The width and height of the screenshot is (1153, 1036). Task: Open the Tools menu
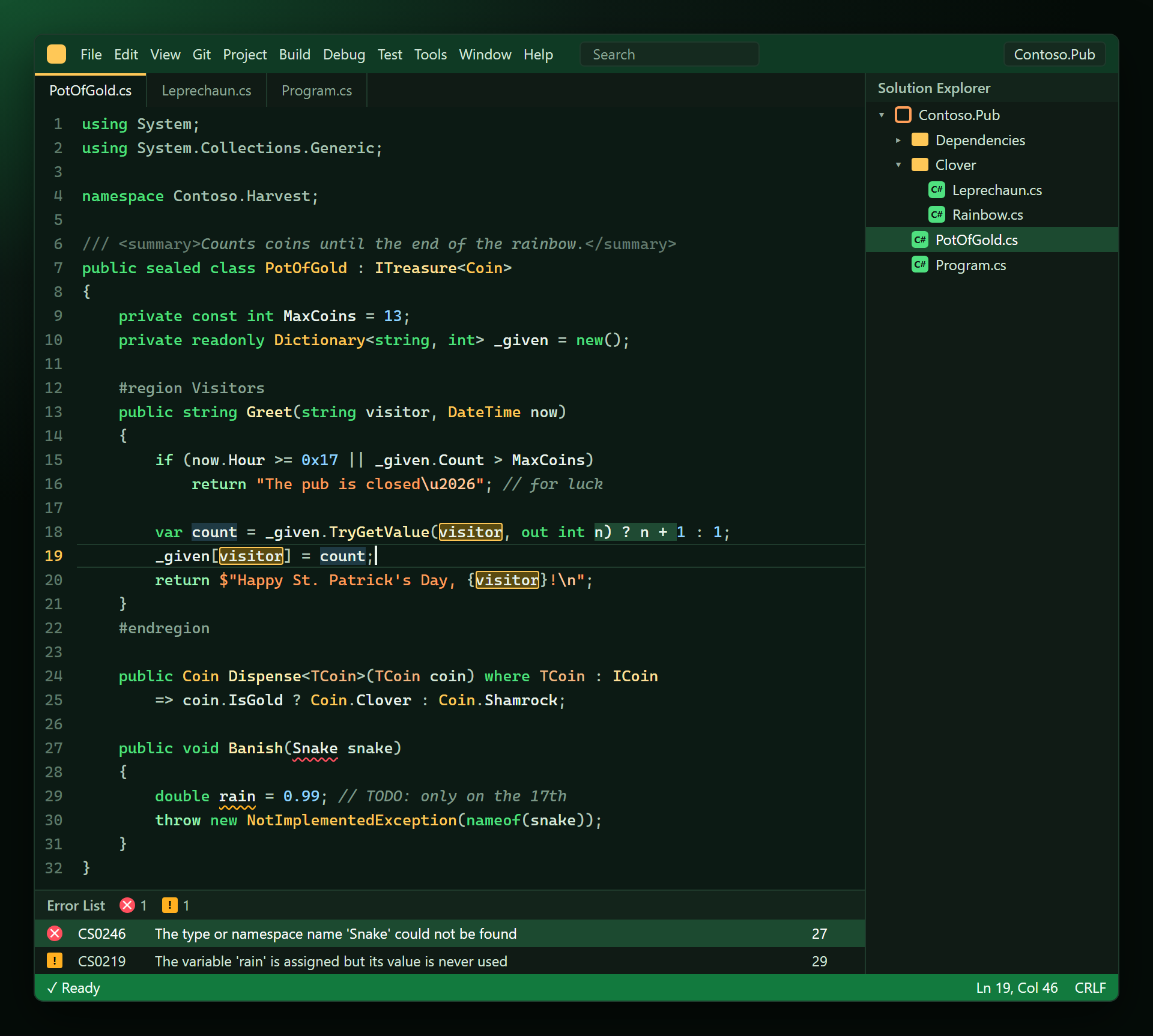tap(431, 55)
